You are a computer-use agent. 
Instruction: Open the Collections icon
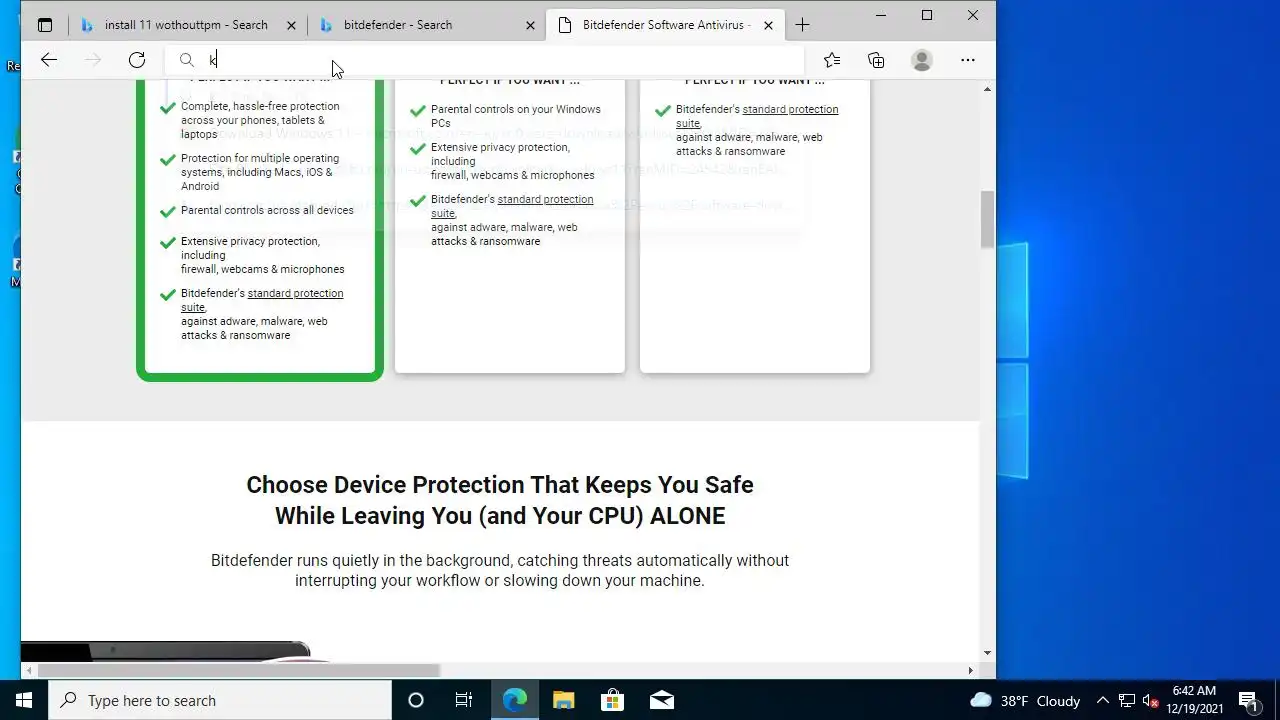point(876,60)
